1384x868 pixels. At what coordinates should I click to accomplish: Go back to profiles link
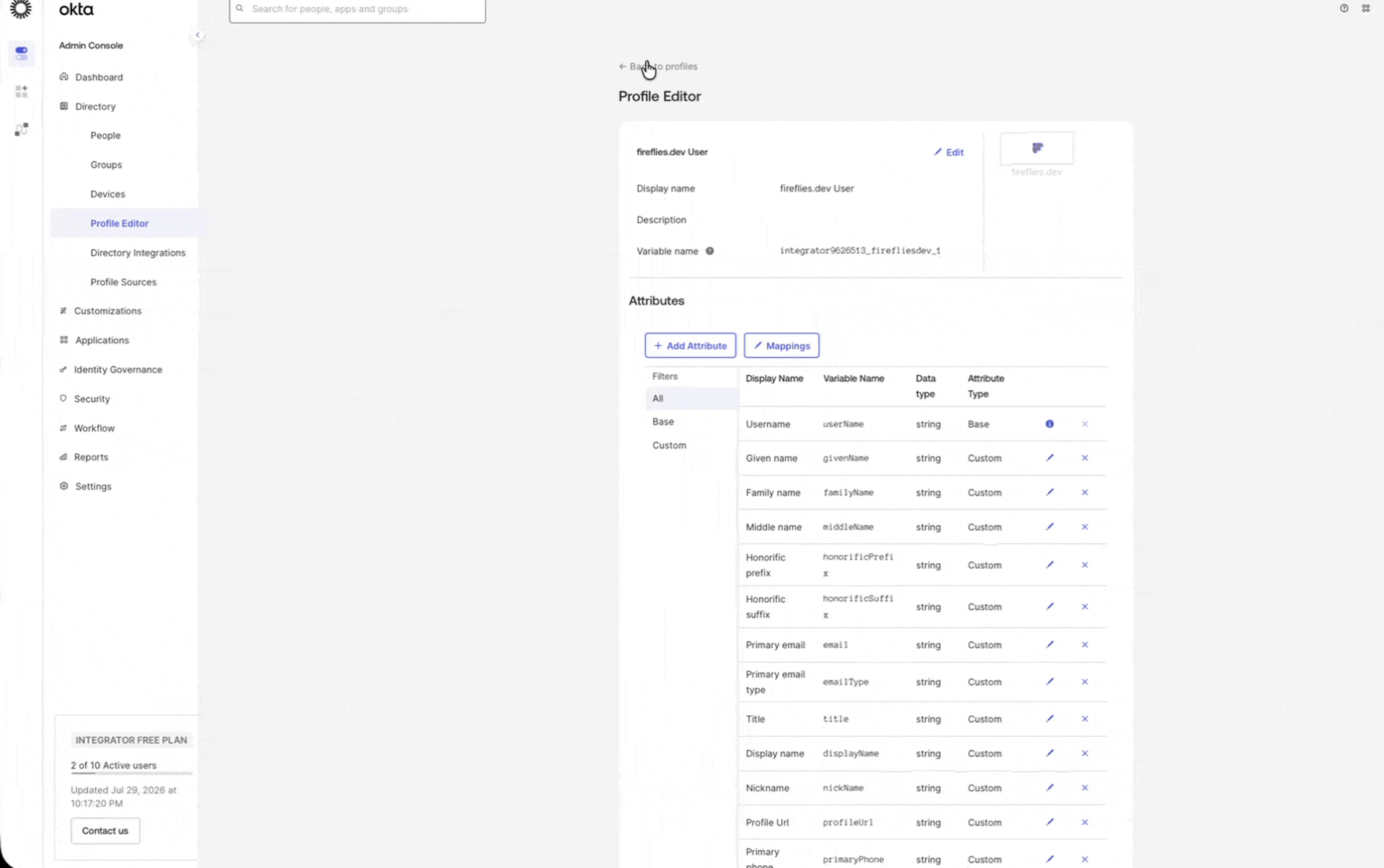tap(658, 66)
